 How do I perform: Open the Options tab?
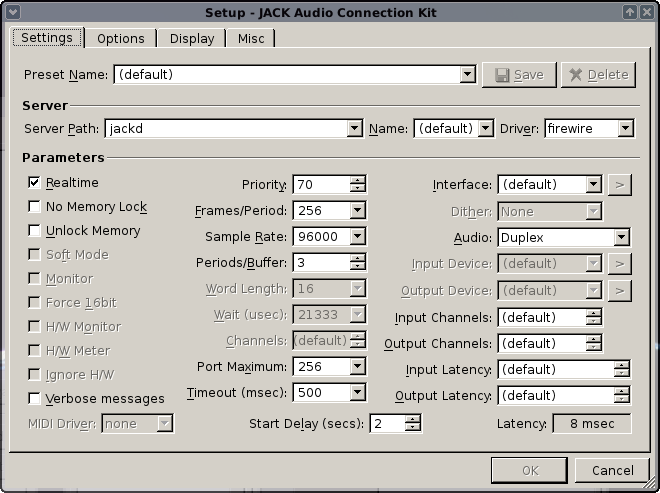pos(121,39)
